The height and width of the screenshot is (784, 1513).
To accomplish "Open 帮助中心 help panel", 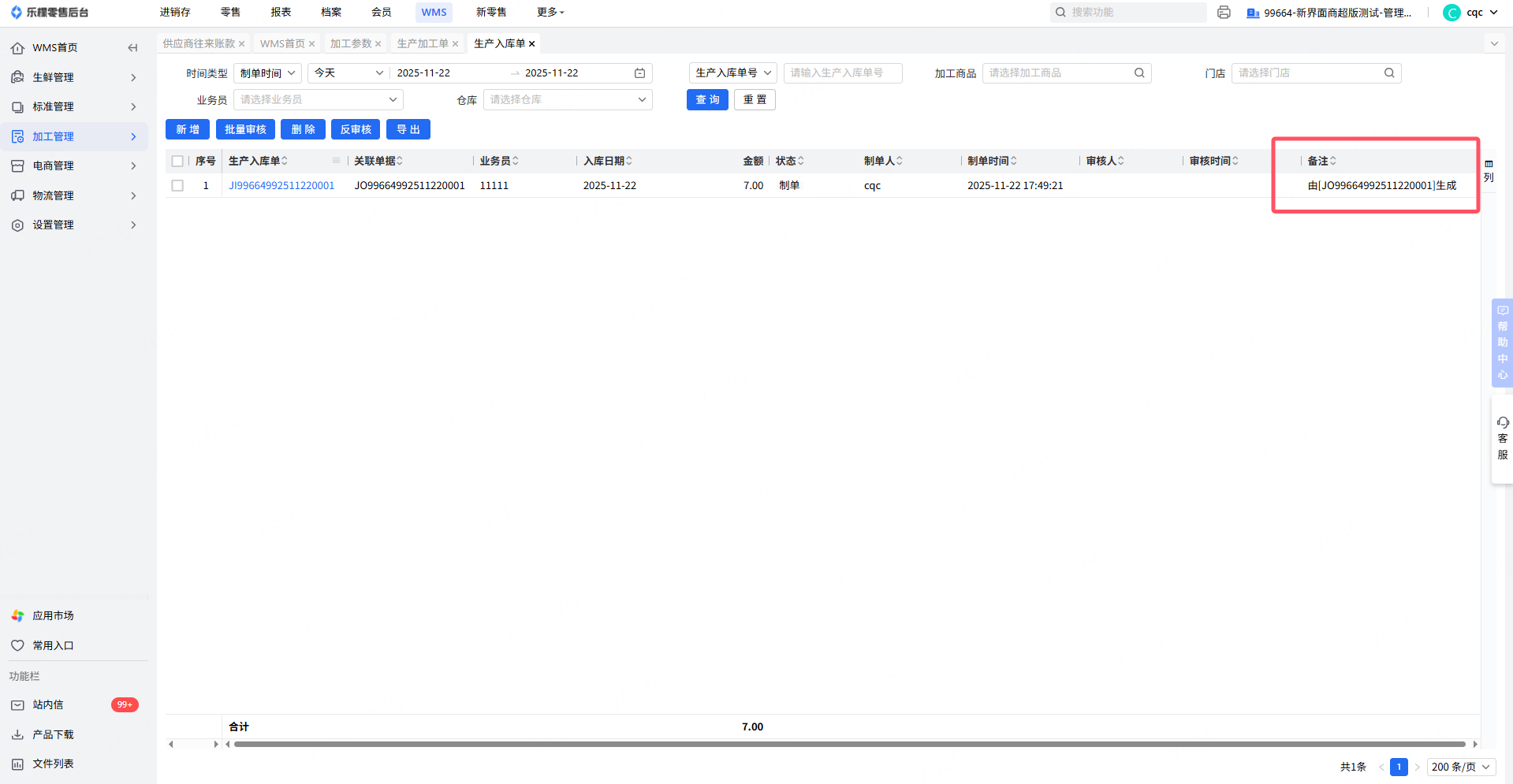I will [x=1503, y=343].
